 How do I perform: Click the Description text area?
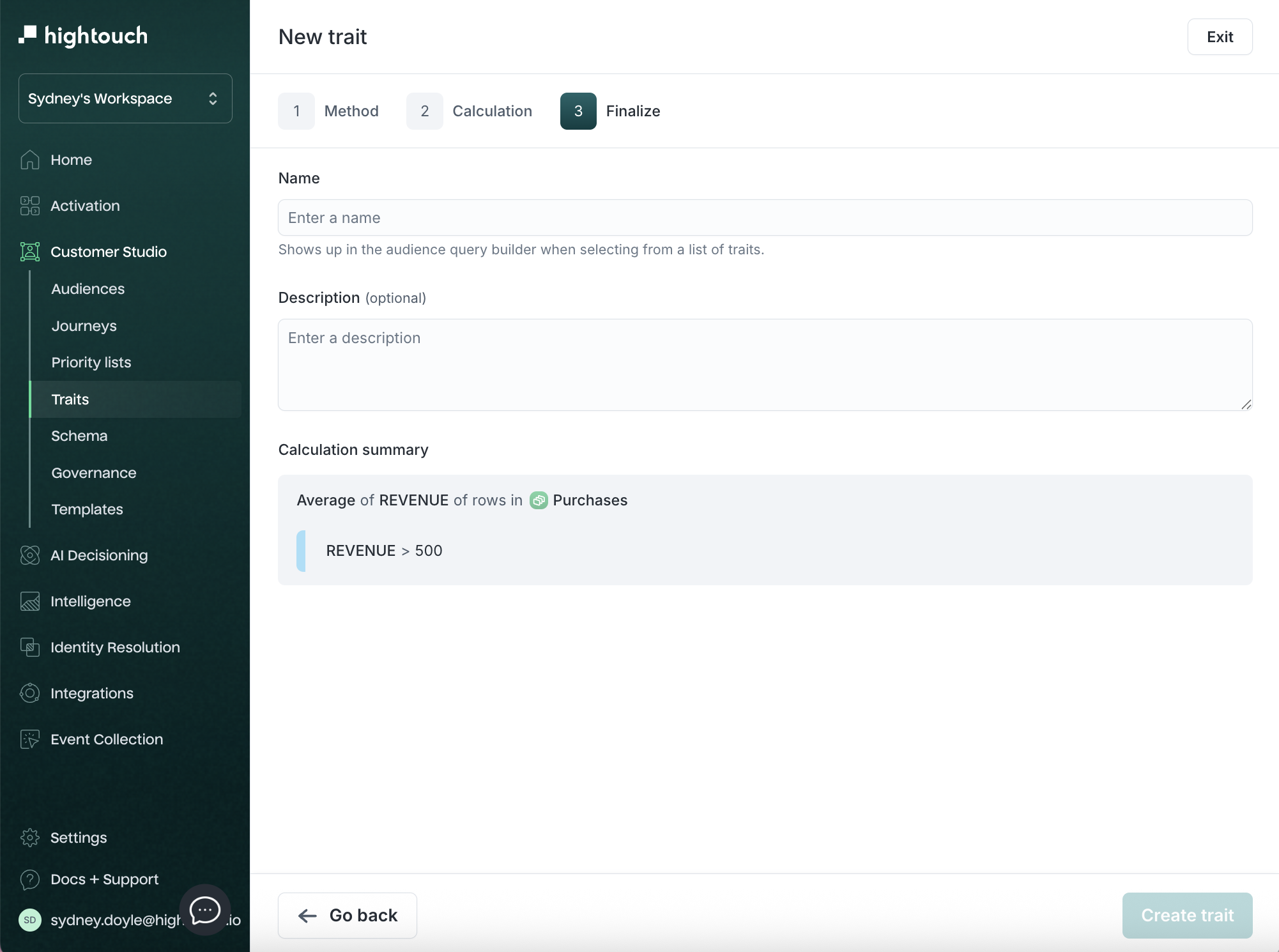click(x=765, y=364)
